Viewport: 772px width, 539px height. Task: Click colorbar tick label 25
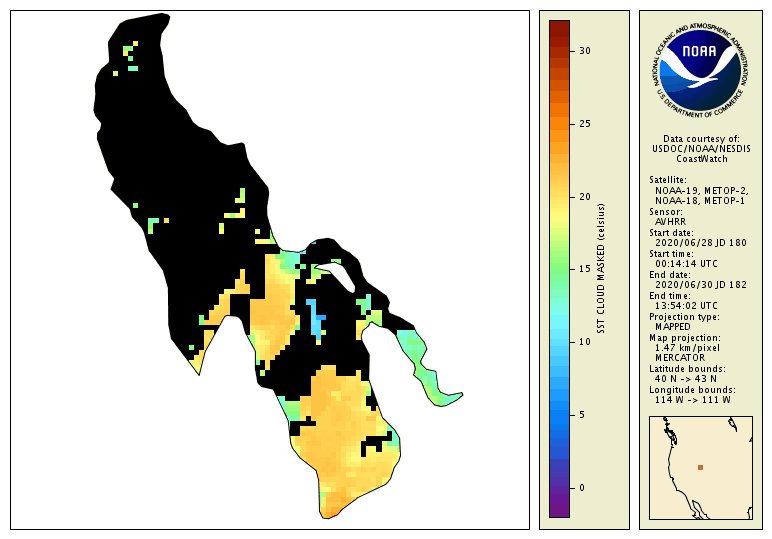(584, 124)
